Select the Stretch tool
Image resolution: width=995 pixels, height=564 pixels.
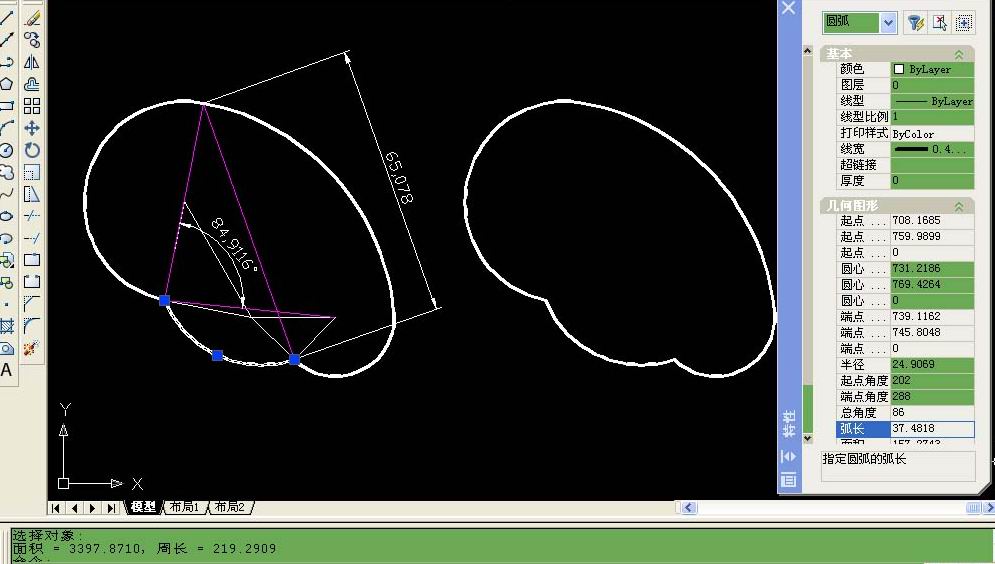click(32, 194)
